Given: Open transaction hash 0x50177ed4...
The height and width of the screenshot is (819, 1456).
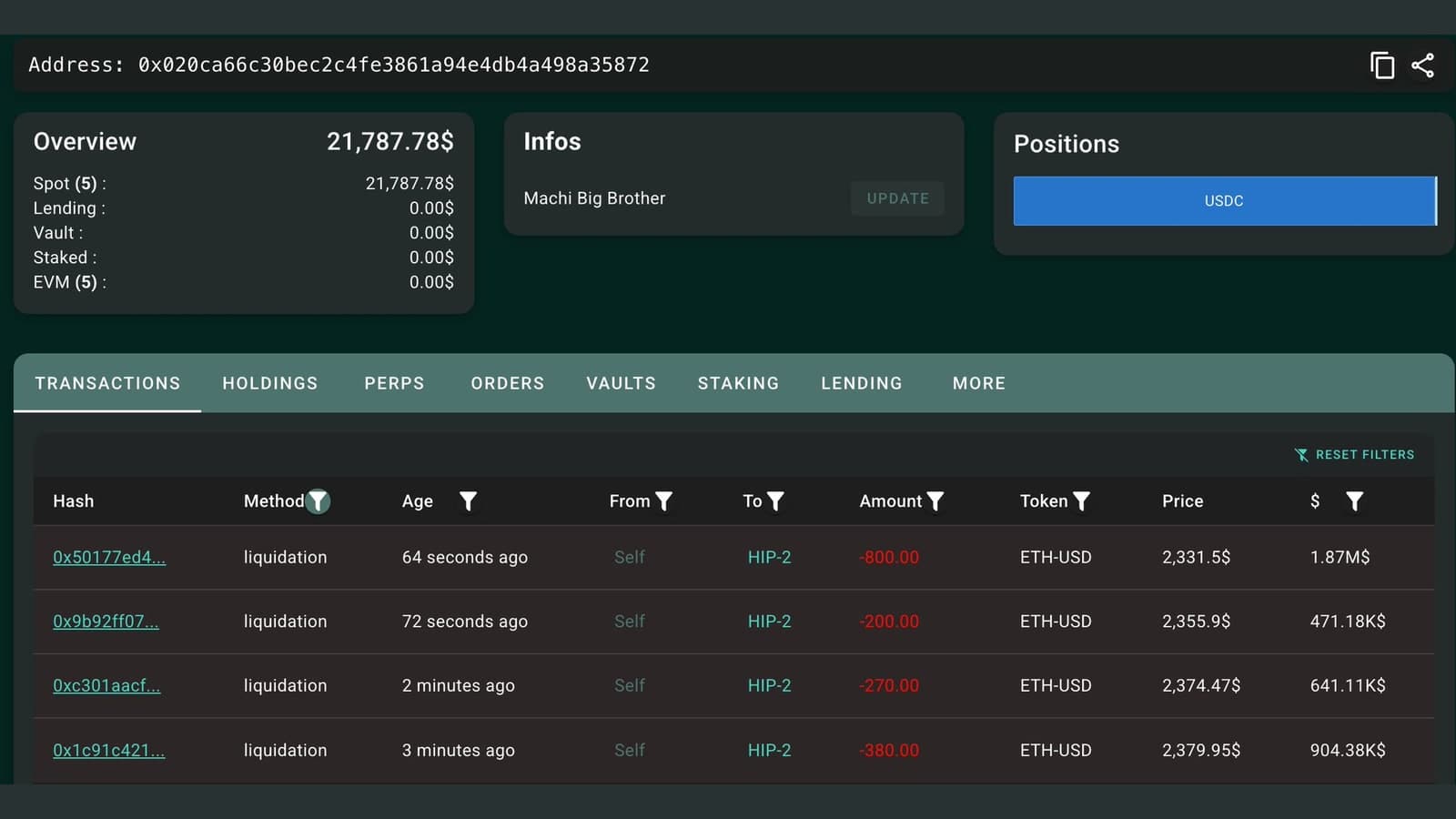Looking at the screenshot, I should (109, 558).
